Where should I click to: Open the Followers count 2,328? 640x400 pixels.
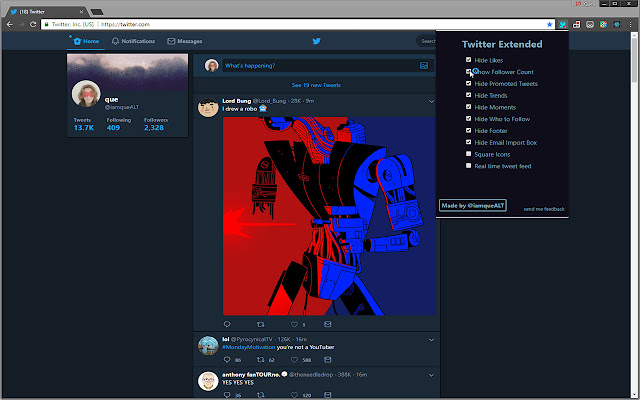coord(155,124)
